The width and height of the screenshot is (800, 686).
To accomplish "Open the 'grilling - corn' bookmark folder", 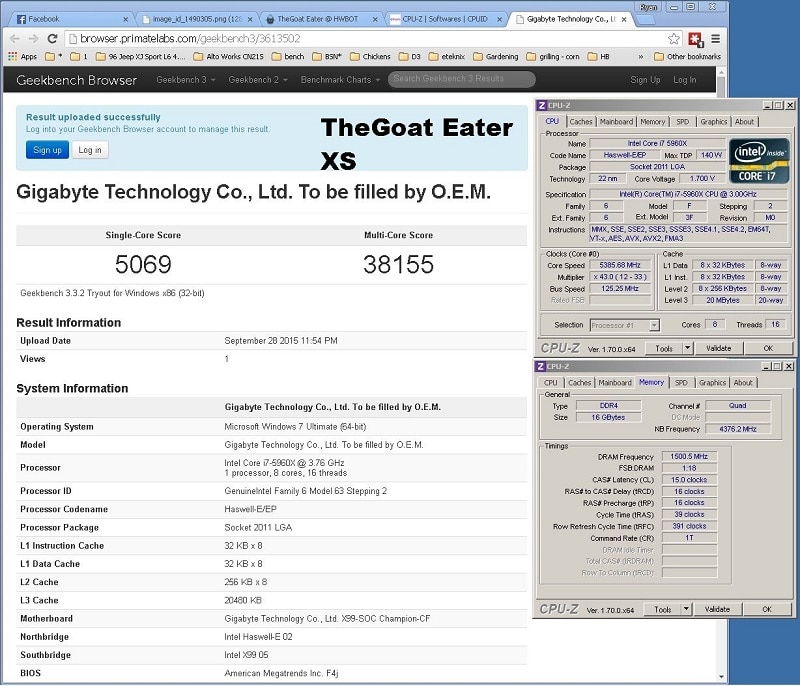I will [x=553, y=57].
